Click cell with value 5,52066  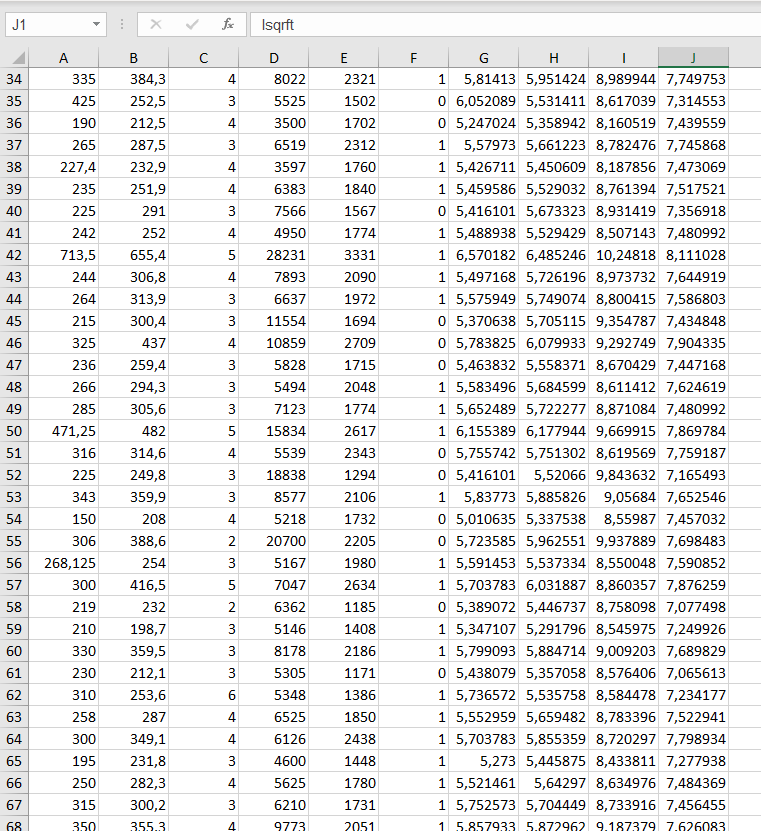(553, 475)
